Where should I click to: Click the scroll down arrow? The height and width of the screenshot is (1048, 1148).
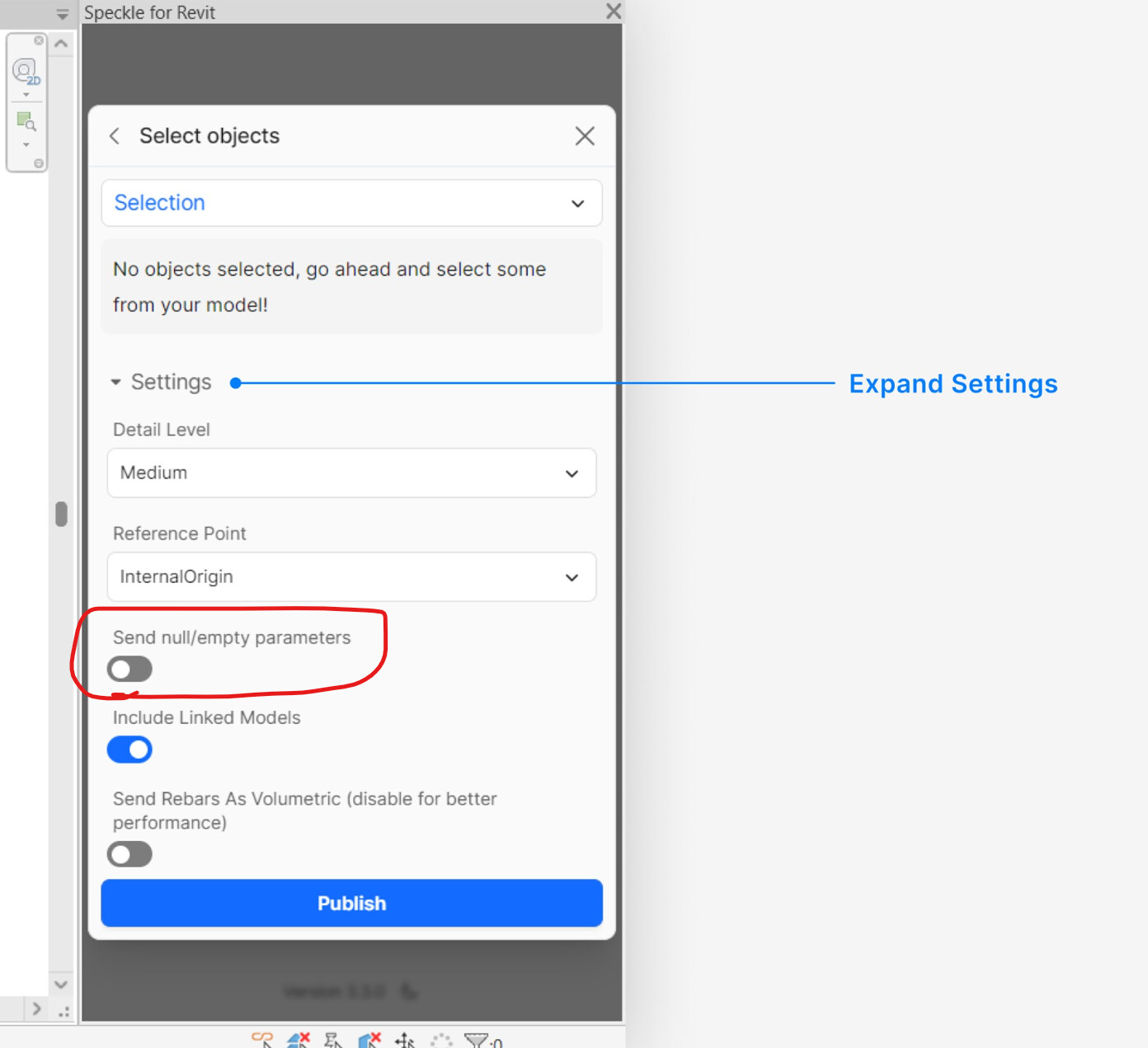61,984
